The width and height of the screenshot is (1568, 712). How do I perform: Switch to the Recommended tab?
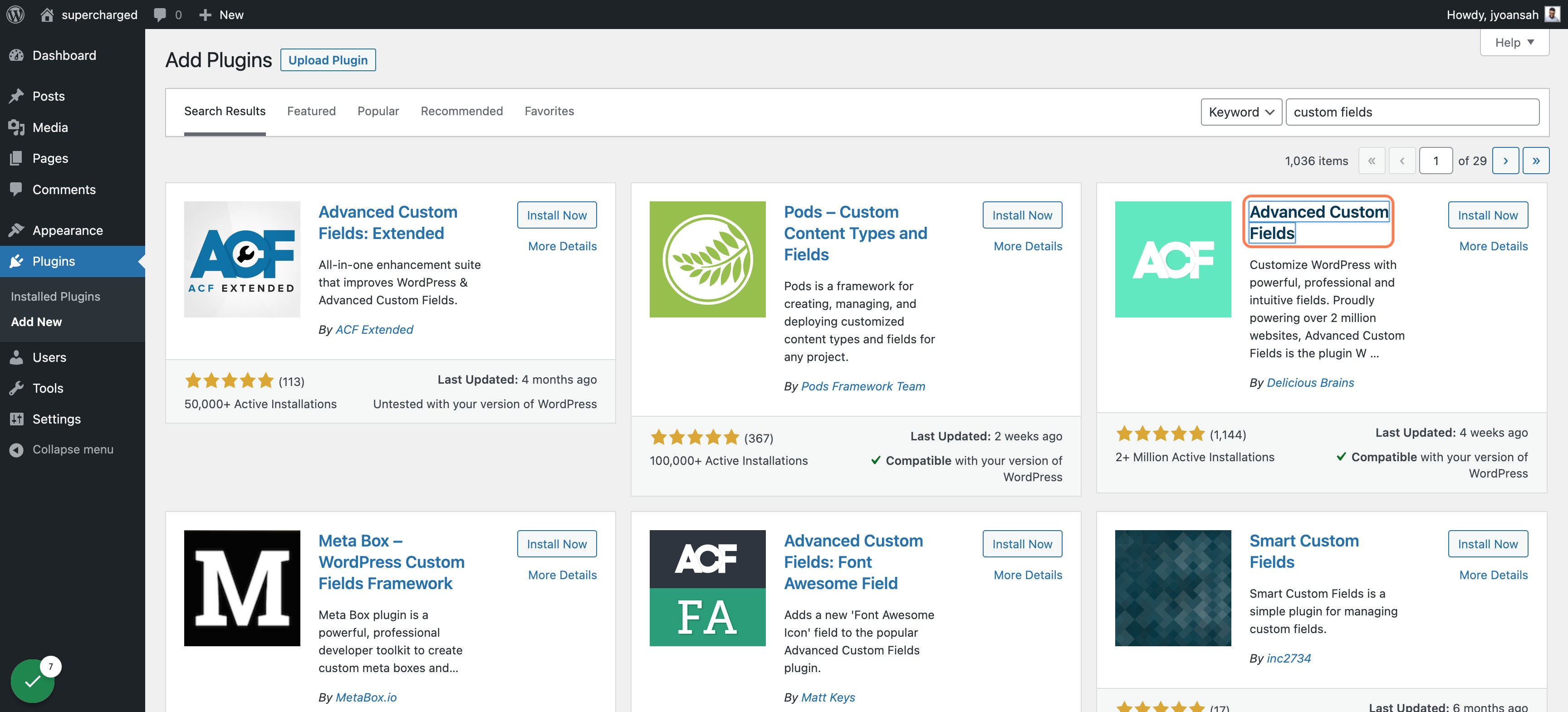461,112
